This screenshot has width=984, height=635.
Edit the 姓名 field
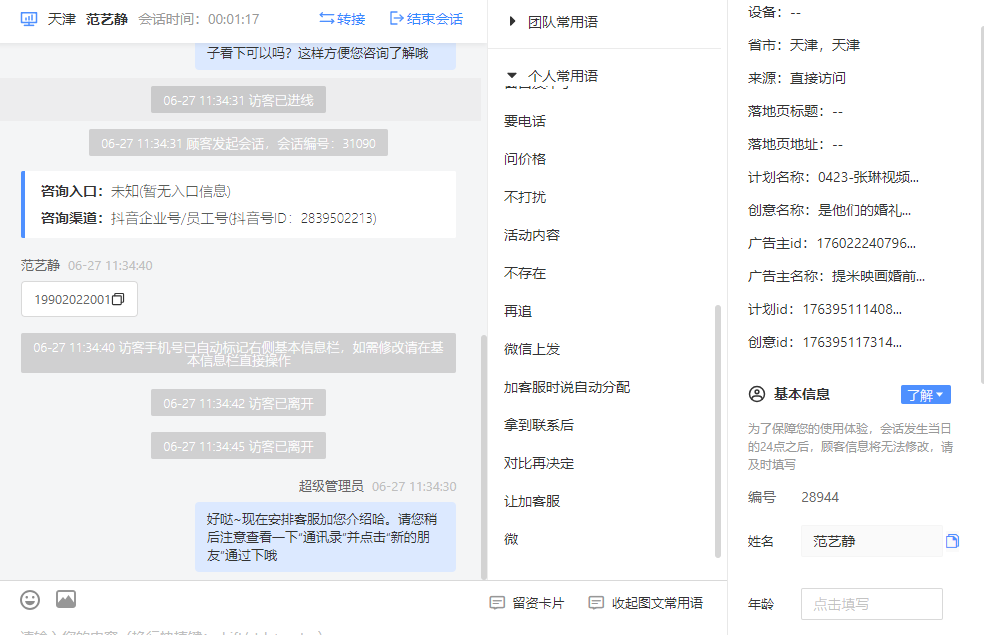(x=872, y=541)
